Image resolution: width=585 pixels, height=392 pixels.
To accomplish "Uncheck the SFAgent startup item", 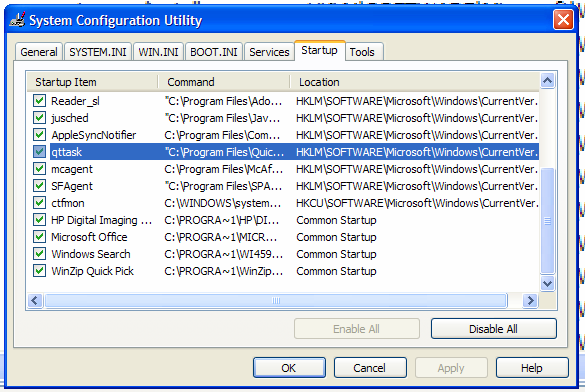I will [x=39, y=186].
